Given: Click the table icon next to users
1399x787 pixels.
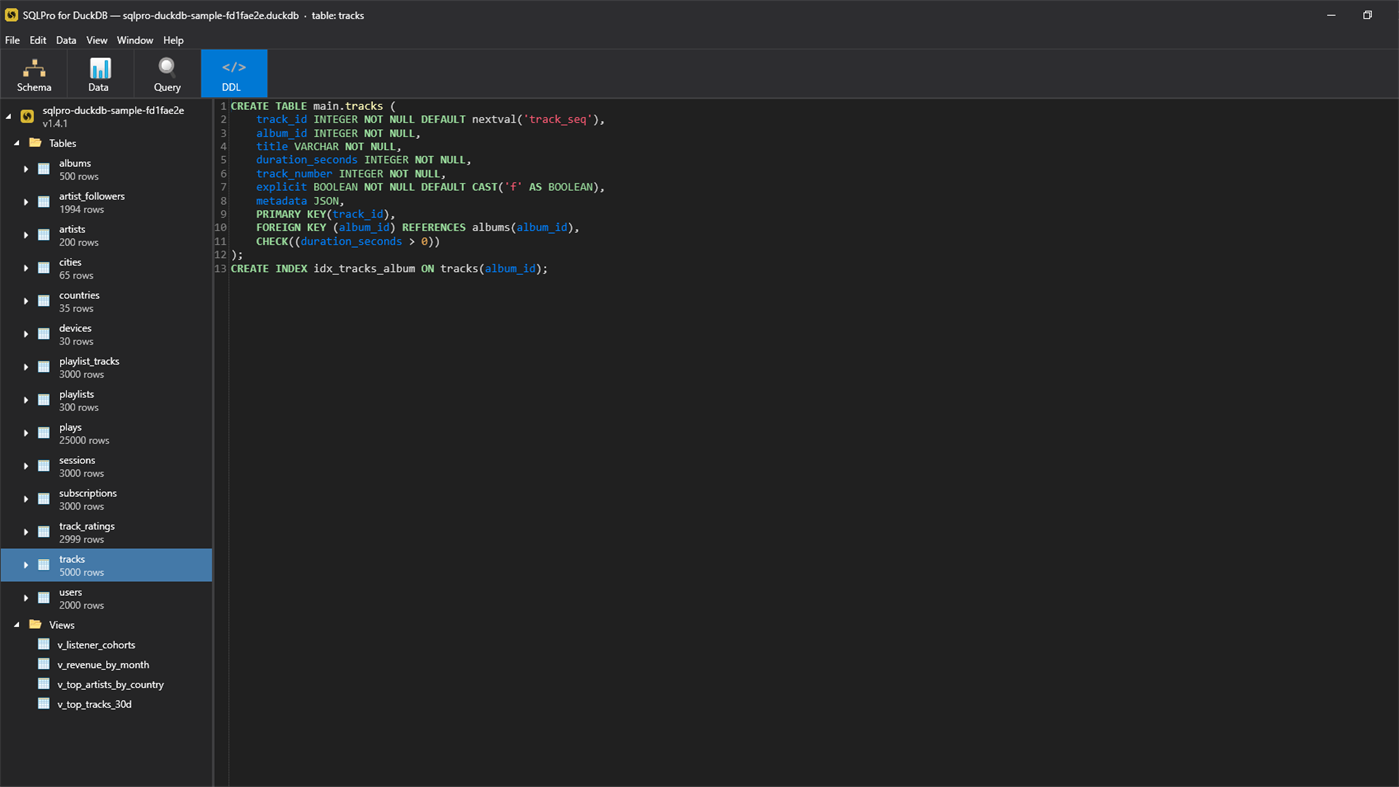Looking at the screenshot, I should pos(44,598).
